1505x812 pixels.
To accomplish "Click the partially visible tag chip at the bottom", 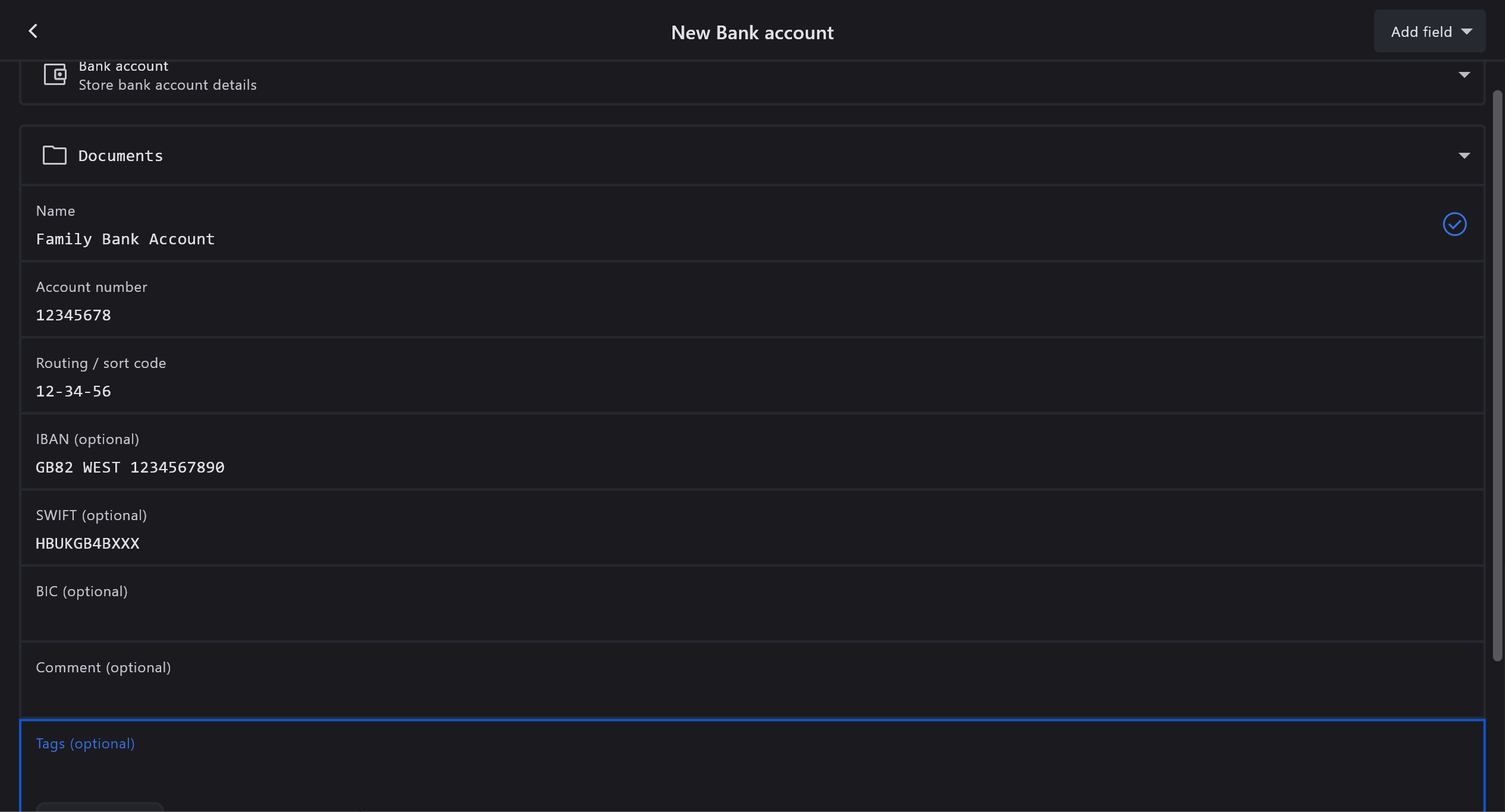I will [100, 807].
